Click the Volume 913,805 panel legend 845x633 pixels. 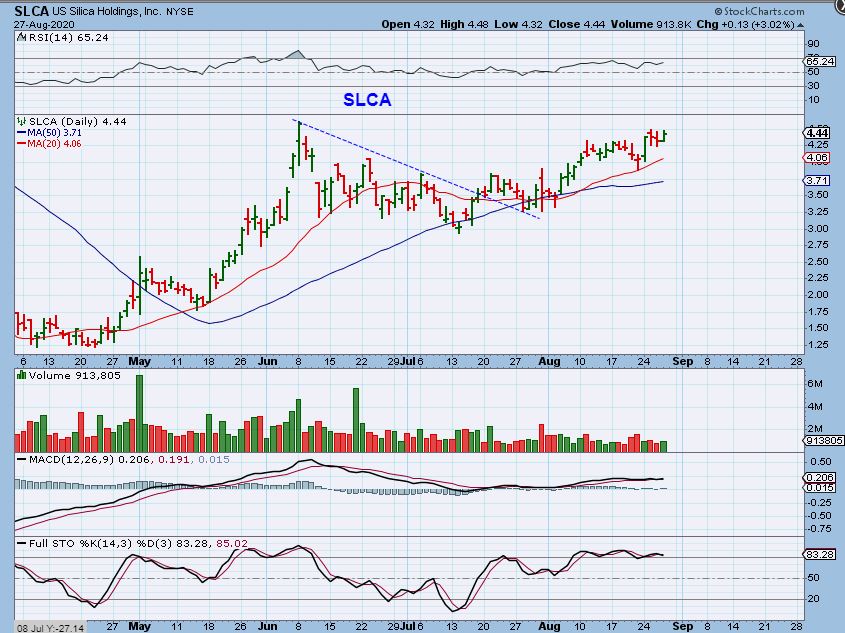tap(74, 375)
